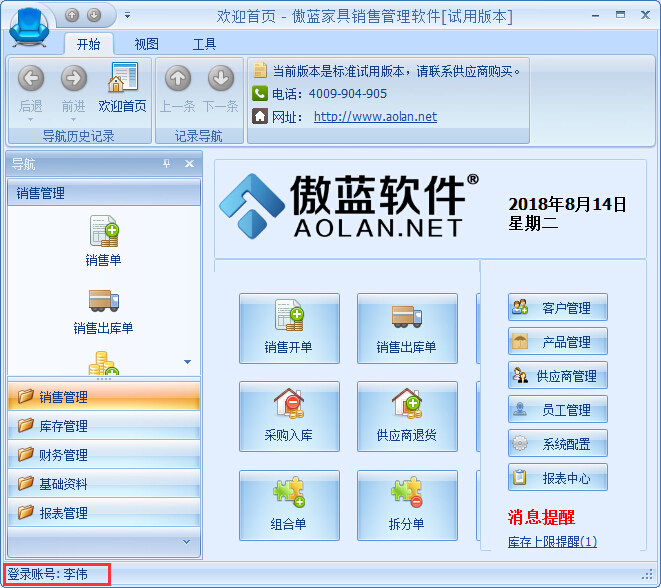Expand navigation list with blue down arrow
This screenshot has width=661, height=588.
pyautogui.click(x=187, y=361)
